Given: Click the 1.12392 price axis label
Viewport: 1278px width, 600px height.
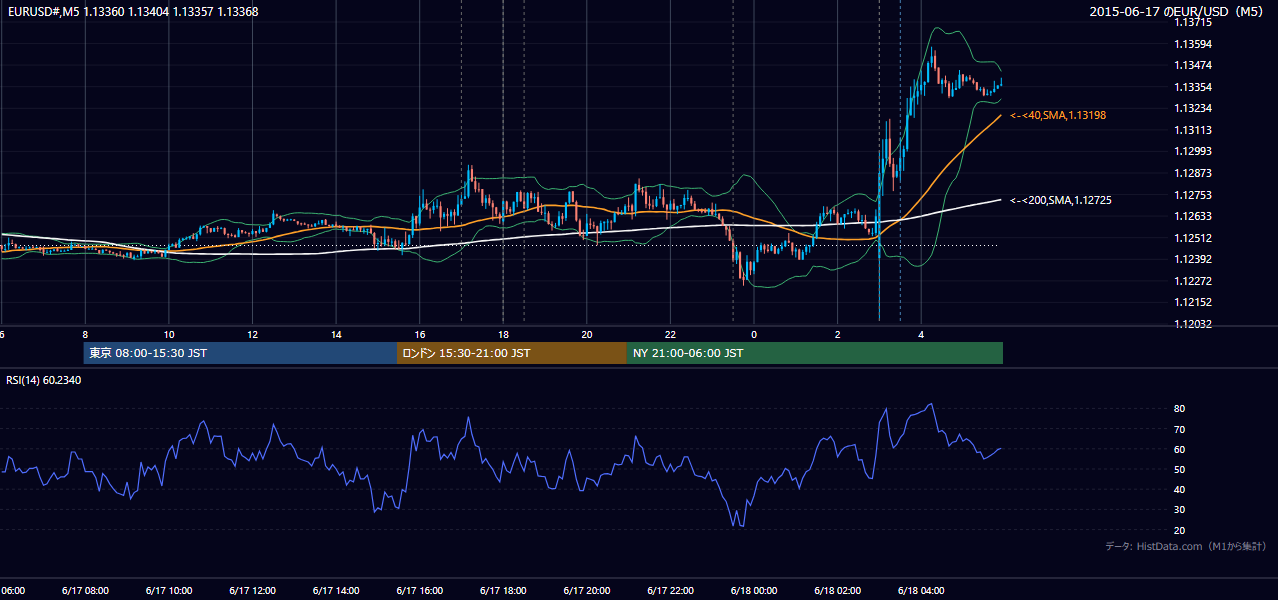Looking at the screenshot, I should 1193,259.
